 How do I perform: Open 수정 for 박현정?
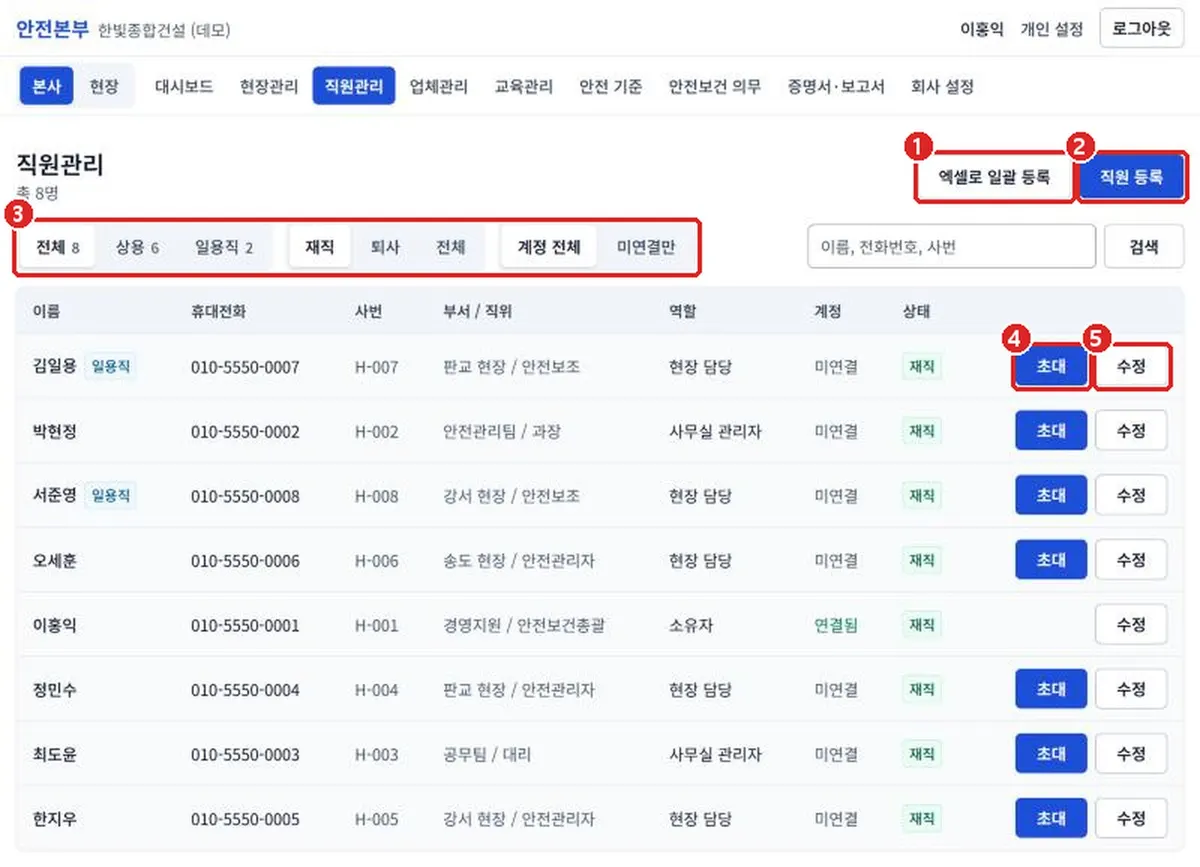click(1131, 431)
